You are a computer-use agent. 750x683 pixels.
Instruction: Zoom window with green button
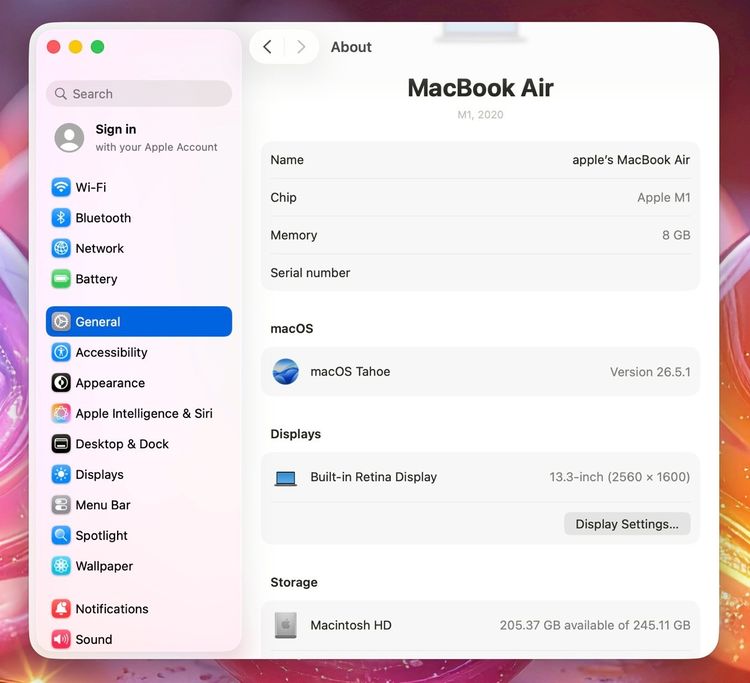point(98,47)
